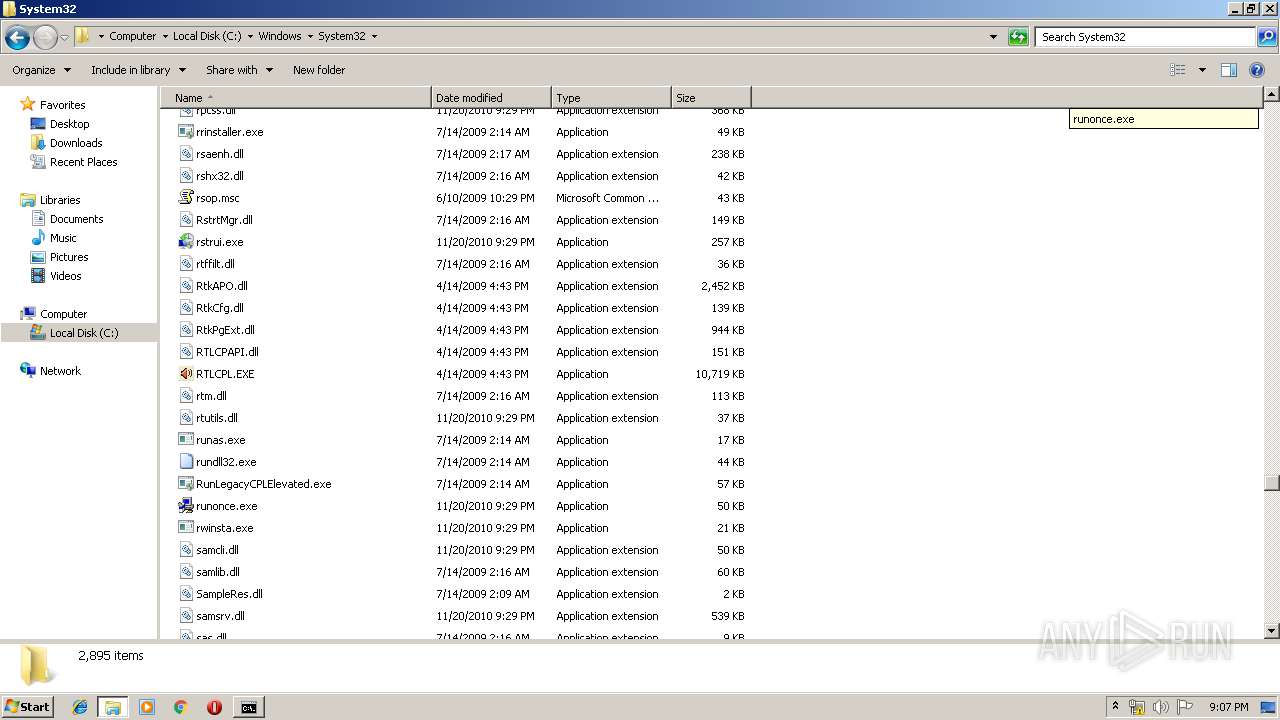Click the refresh button beside address bar
Image resolution: width=1280 pixels, height=720 pixels.
[x=1018, y=37]
